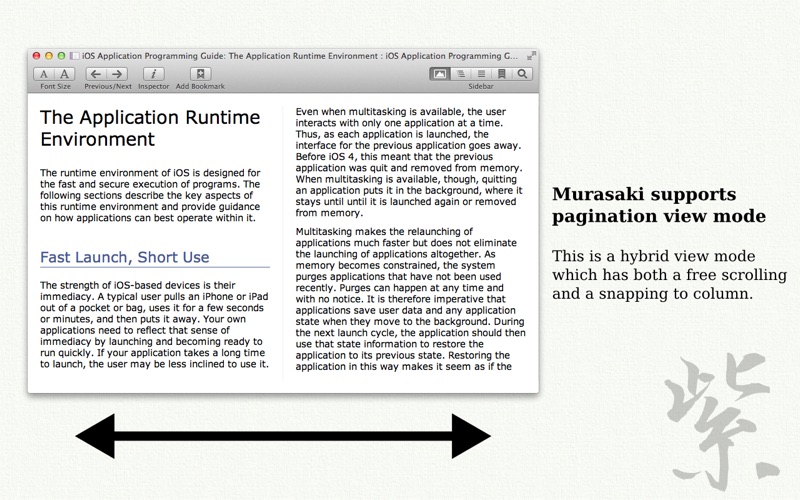Enter full screen with the title bar arrows
Image resolution: width=800 pixels, height=500 pixels.
531,56
